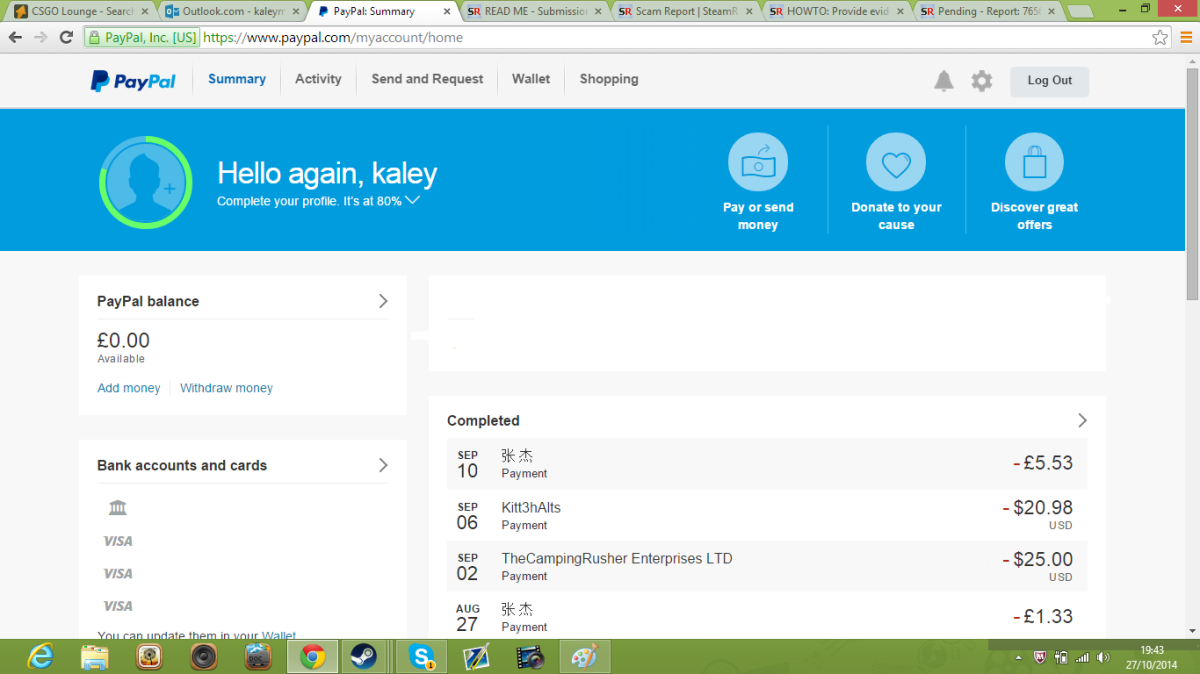
Task: Click the Add money link
Action: point(128,388)
